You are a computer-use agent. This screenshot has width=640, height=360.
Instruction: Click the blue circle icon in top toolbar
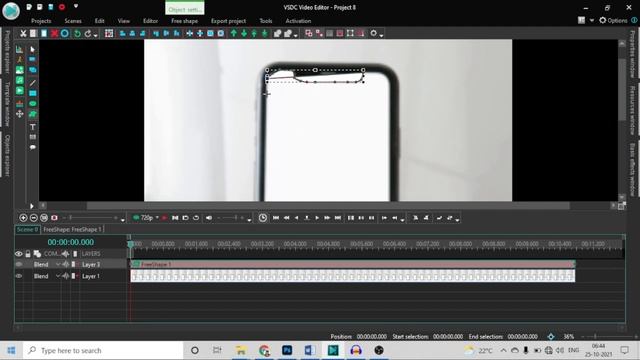click(x=65, y=33)
